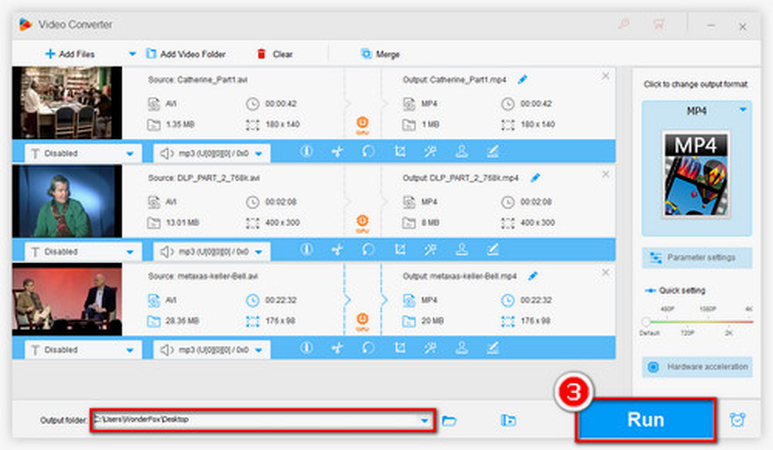The image size is (773, 450).
Task: Click GPU icon in Catherine_Part1 row
Action: (362, 125)
